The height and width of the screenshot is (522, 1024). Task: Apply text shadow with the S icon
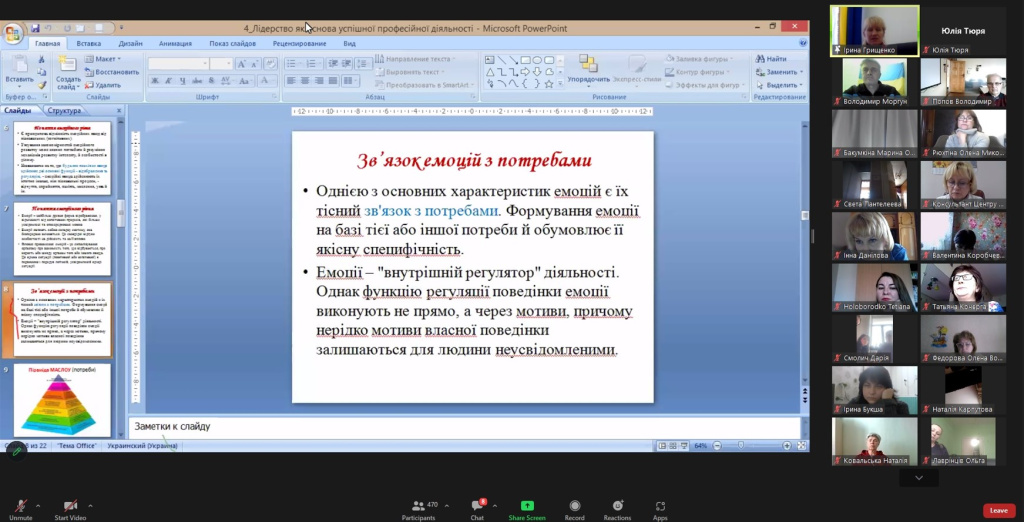pos(212,81)
